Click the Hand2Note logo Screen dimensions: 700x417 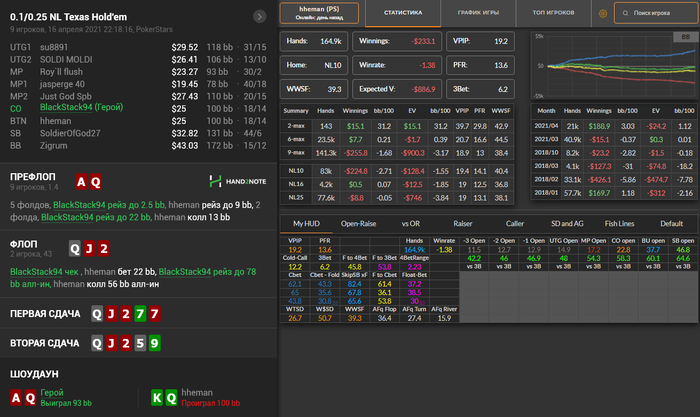[x=236, y=182]
